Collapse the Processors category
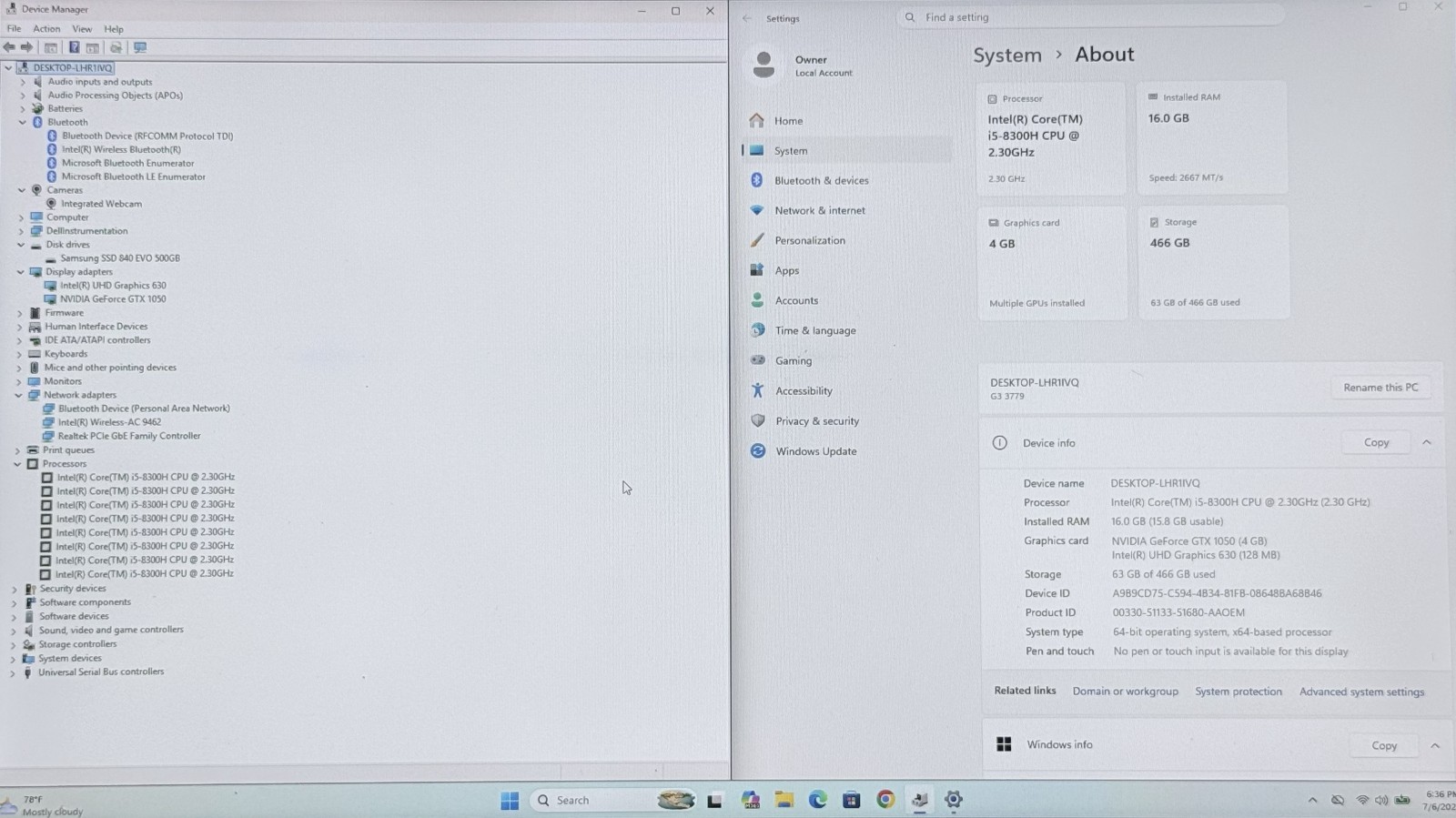This screenshot has height=818, width=1456. (x=17, y=464)
